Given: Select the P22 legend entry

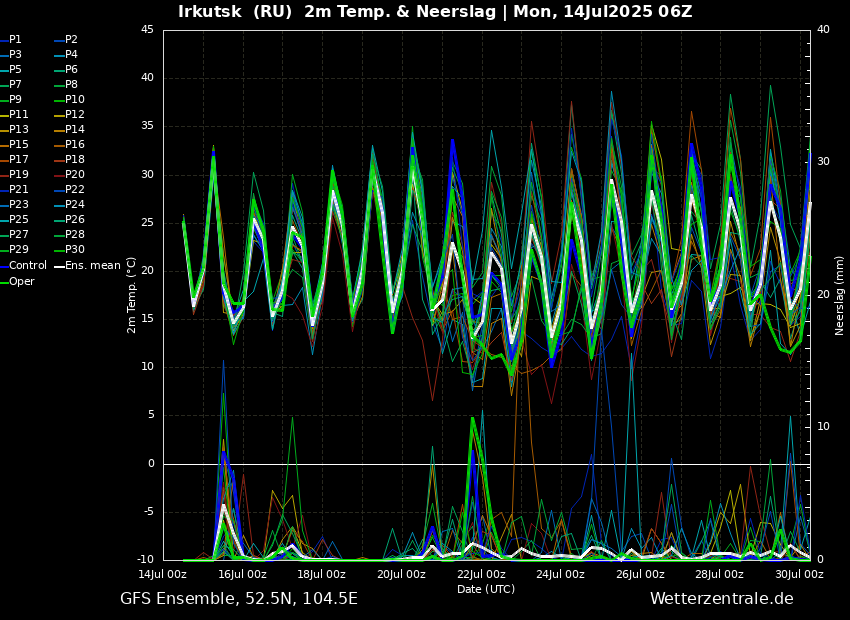Looking at the screenshot, I should pyautogui.click(x=75, y=190).
